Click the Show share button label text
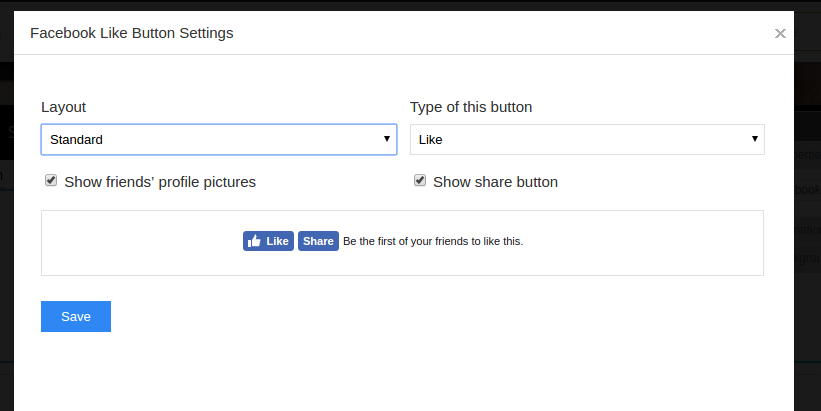The height and width of the screenshot is (411, 821). [495, 182]
